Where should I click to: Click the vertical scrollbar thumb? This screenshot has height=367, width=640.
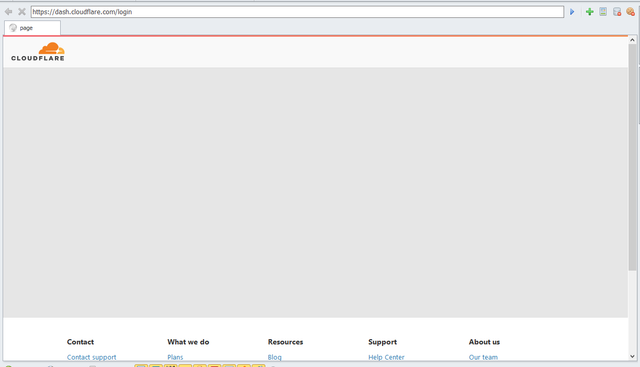coord(632,157)
